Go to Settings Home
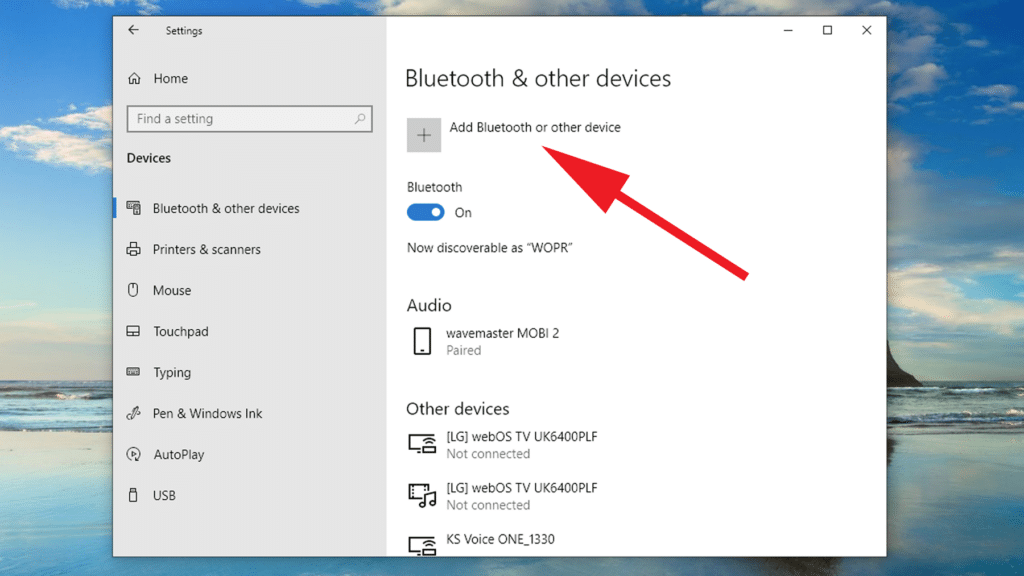The height and width of the screenshot is (576, 1024). click(x=170, y=78)
